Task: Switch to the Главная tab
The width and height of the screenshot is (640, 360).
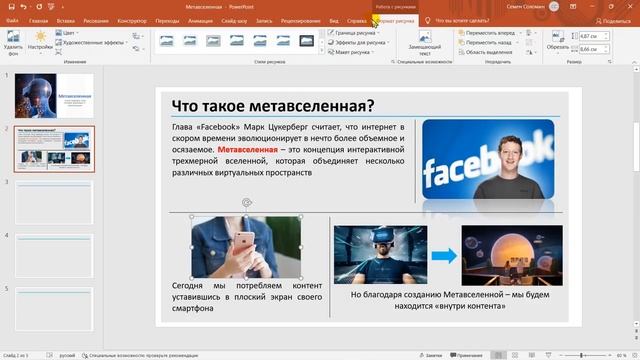Action: coord(38,20)
